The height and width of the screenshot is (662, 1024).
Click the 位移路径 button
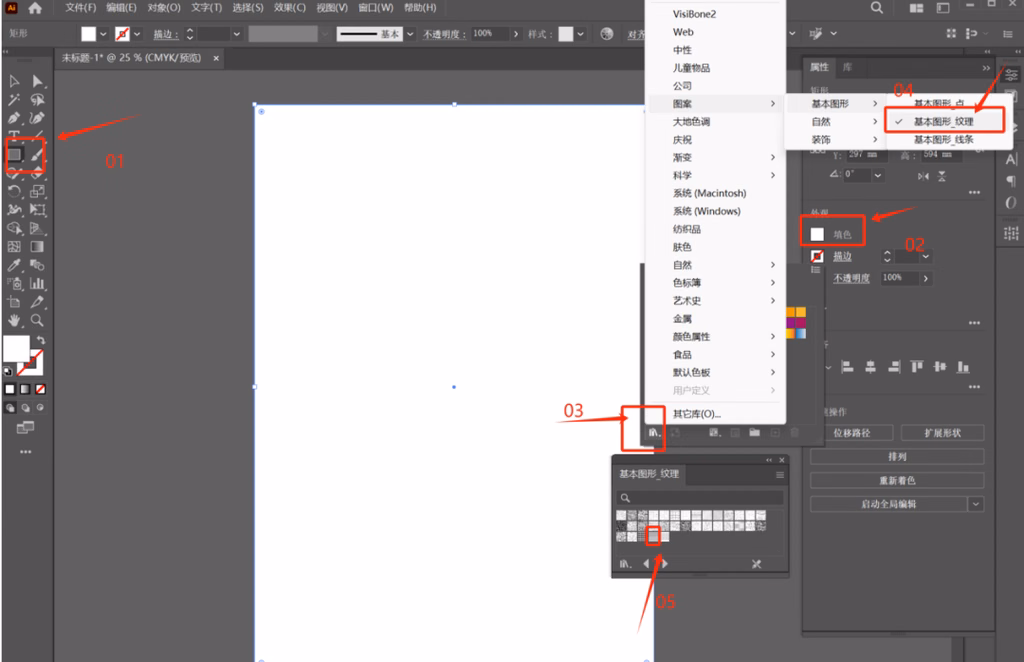852,433
